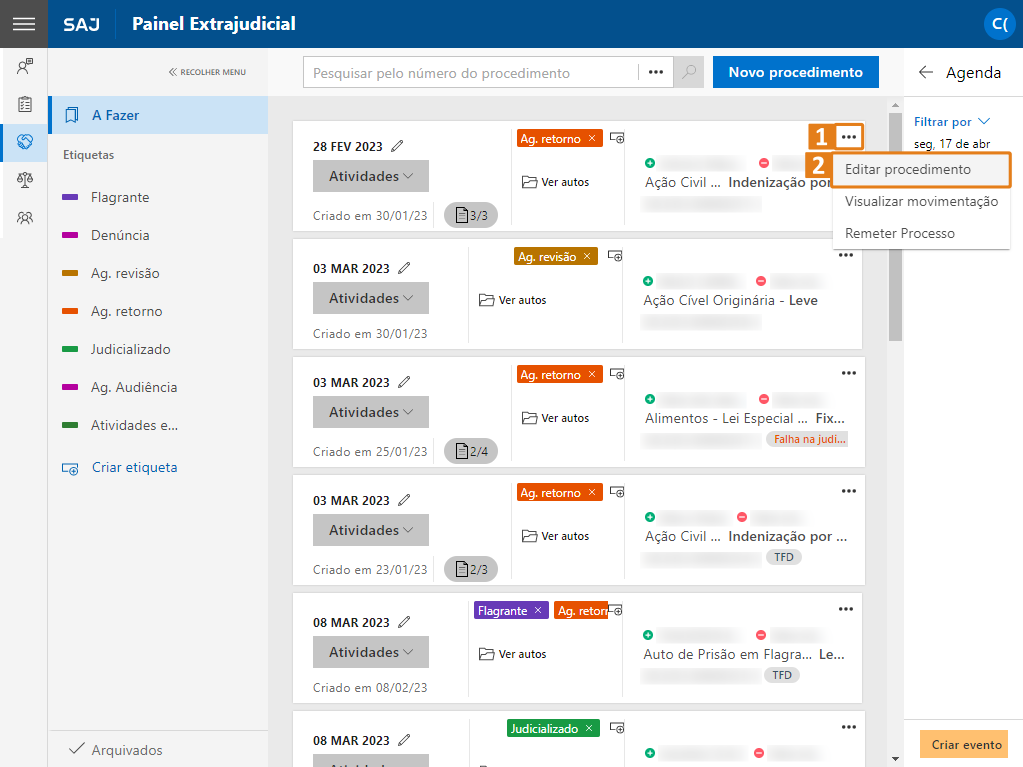Viewport: 1023px width, 767px height.
Task: Select the A Fazer section
Action: [x=159, y=115]
